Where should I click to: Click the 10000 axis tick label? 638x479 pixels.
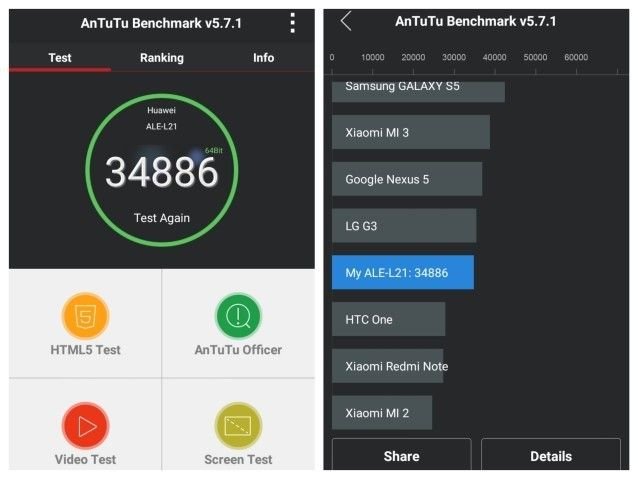373,57
